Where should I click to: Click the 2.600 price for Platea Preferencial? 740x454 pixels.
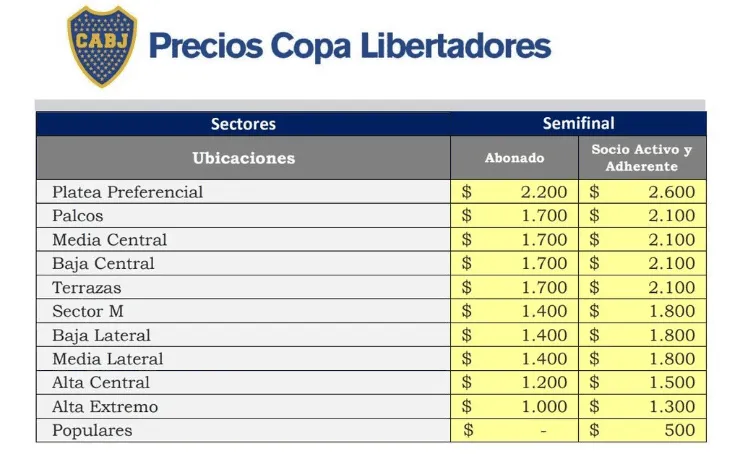670,192
